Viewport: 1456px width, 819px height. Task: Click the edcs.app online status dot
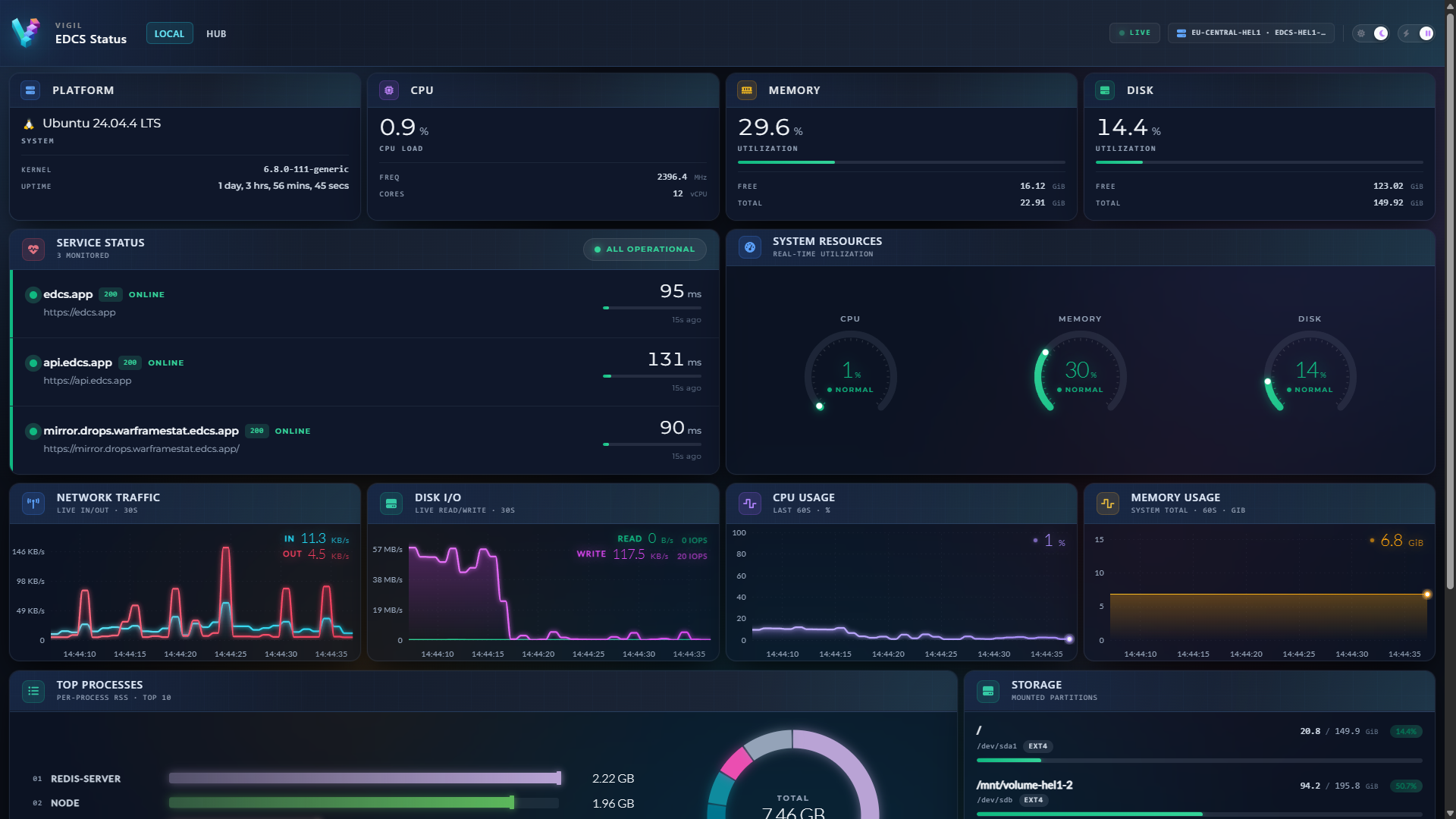[x=33, y=295]
